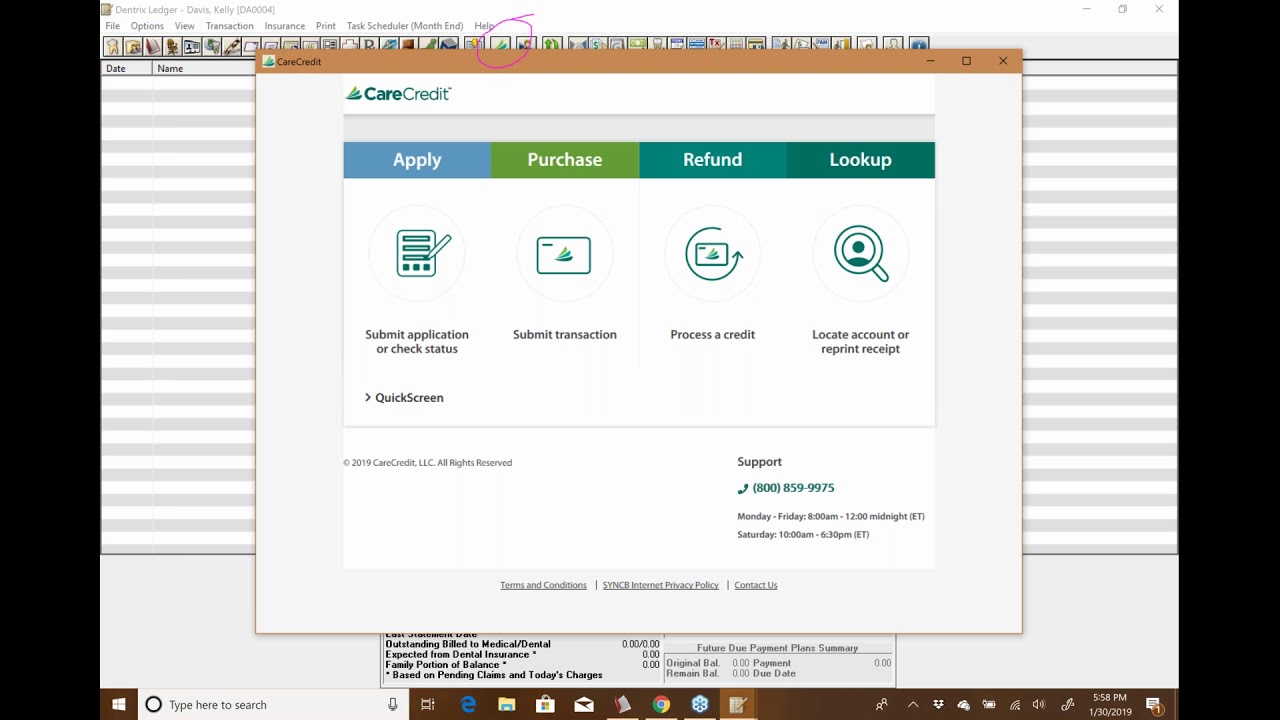Open the circled CareCredit toolbar icon
Image resolution: width=1280 pixels, height=720 pixels.
click(503, 45)
